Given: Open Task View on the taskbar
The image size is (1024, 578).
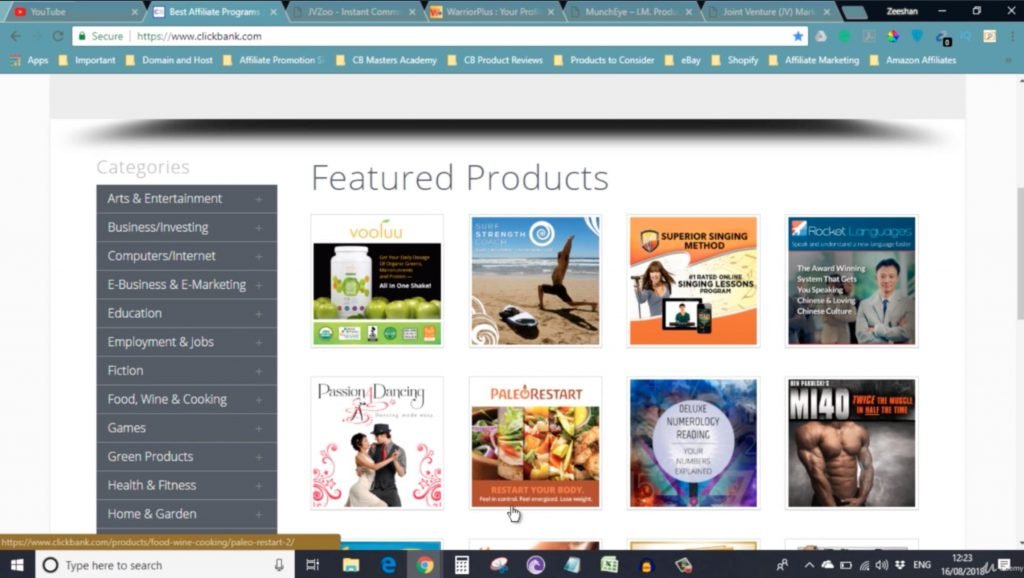Looking at the screenshot, I should click(313, 565).
